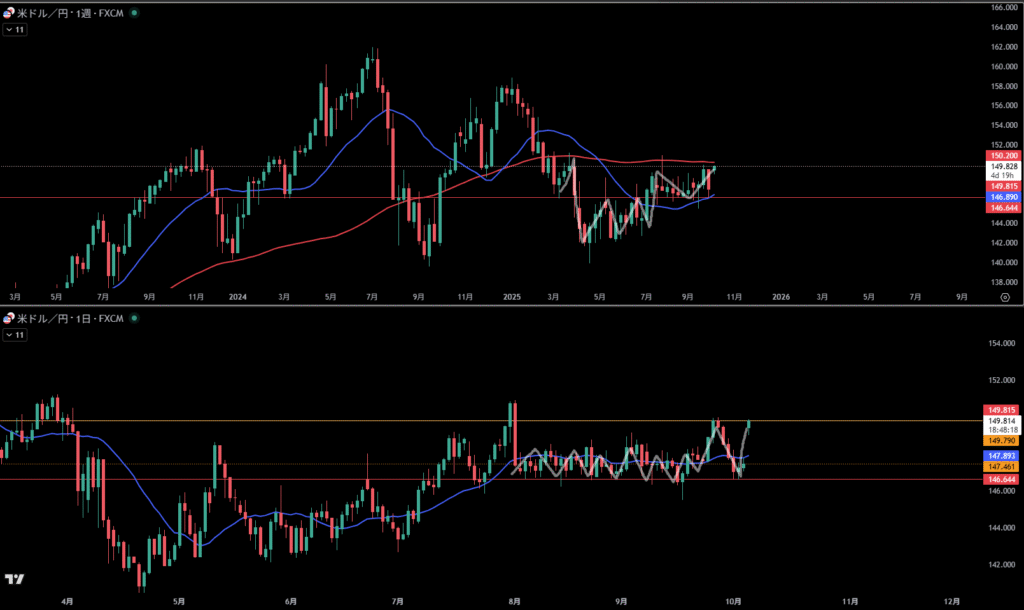Click the flag icon on daily chart title
The height and width of the screenshot is (610, 1024).
point(10,319)
